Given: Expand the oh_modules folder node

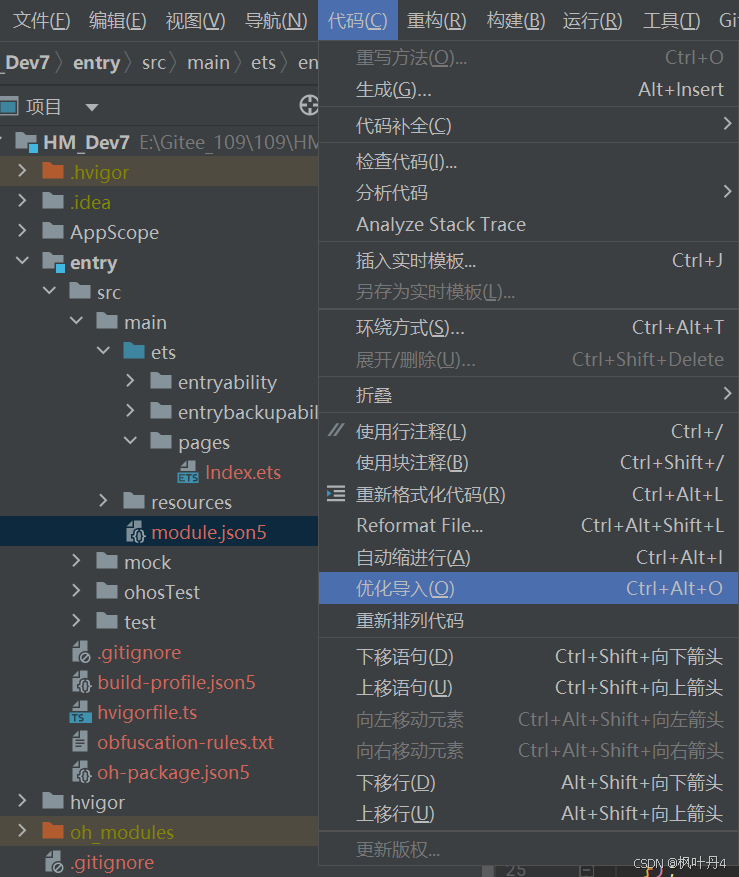Looking at the screenshot, I should tap(22, 831).
